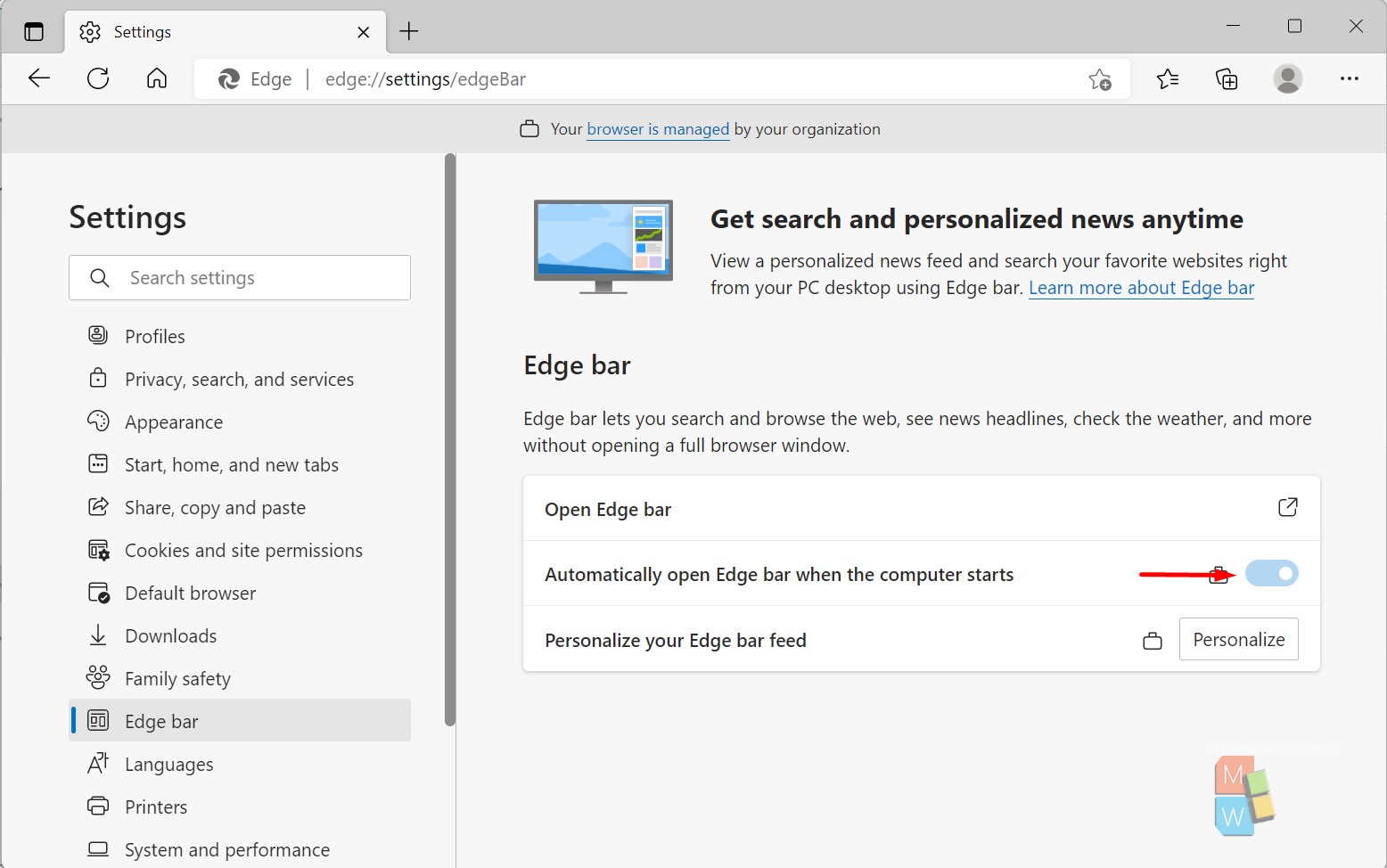Click the Personalize button

(x=1238, y=640)
